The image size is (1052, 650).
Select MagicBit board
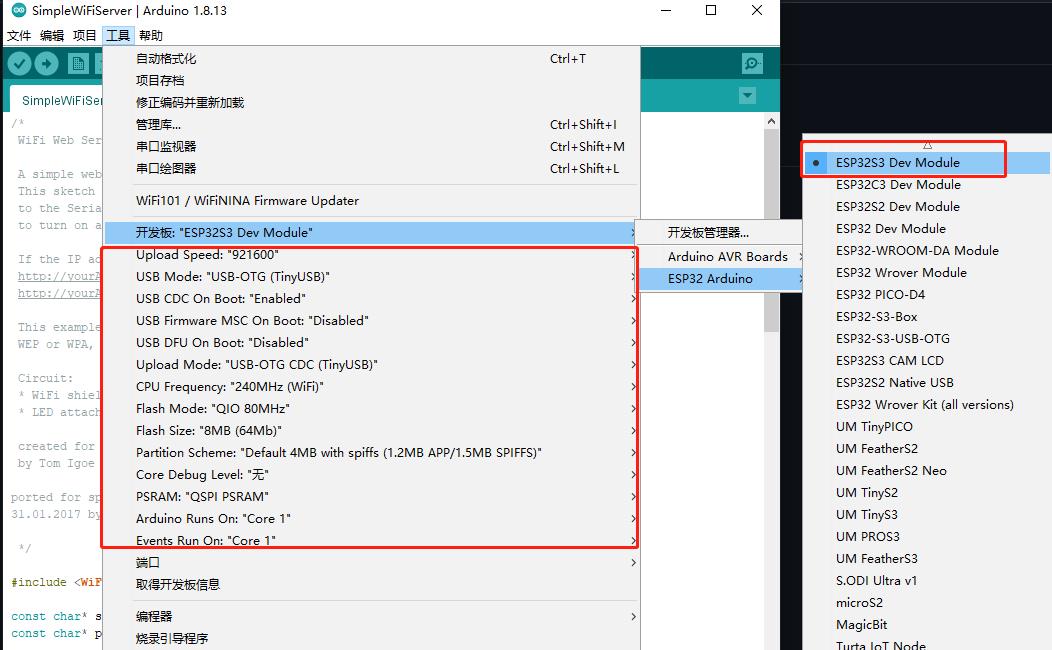pos(926,625)
